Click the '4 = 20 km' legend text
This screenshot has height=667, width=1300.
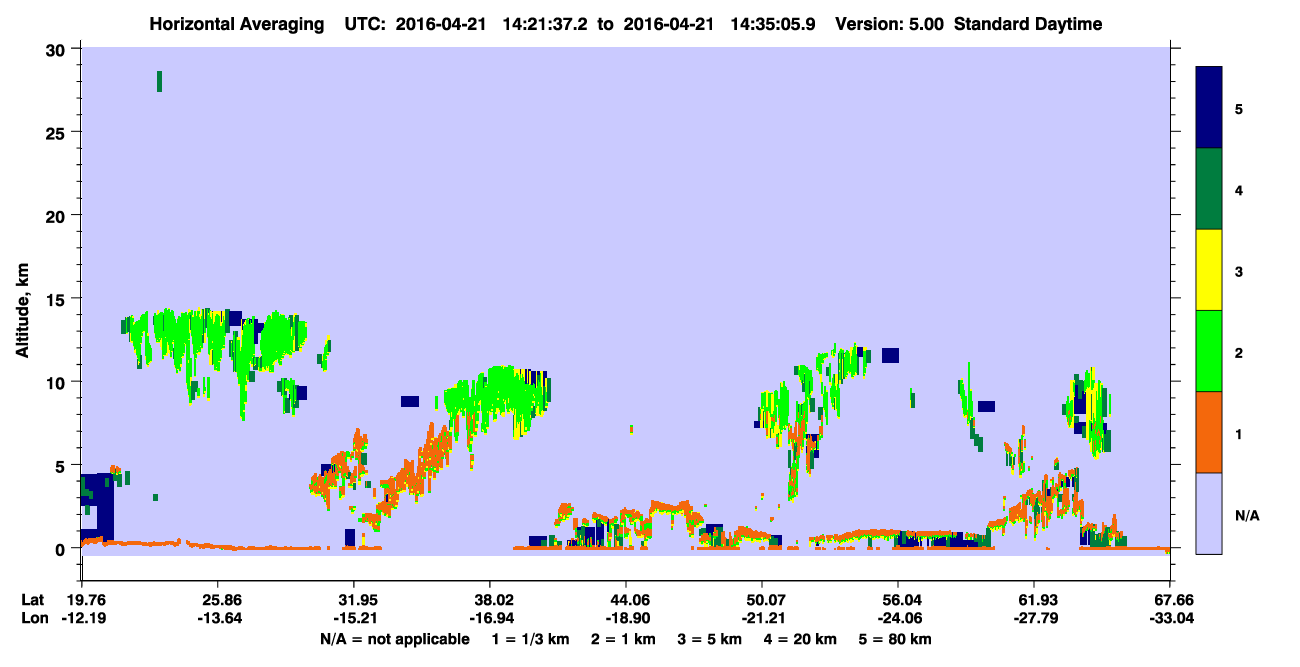tap(801, 639)
